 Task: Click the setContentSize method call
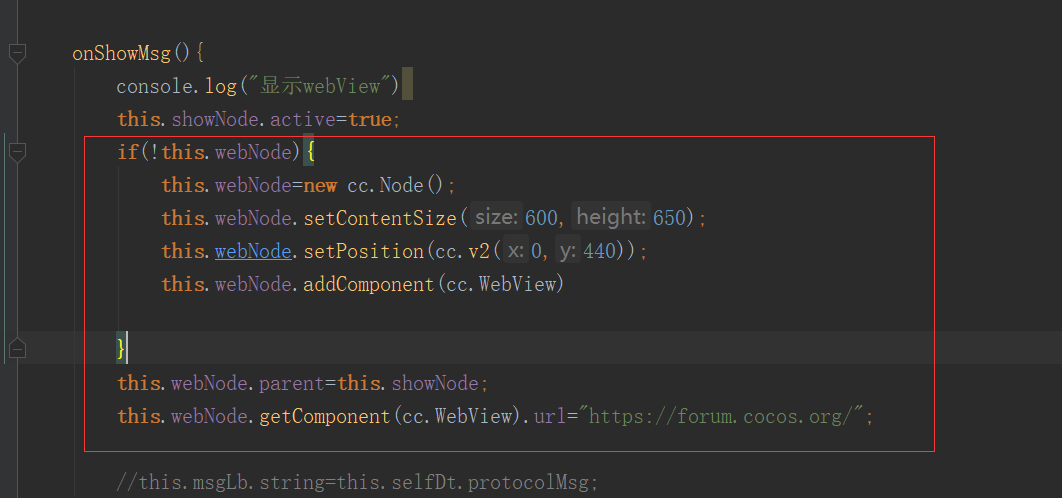(x=379, y=218)
